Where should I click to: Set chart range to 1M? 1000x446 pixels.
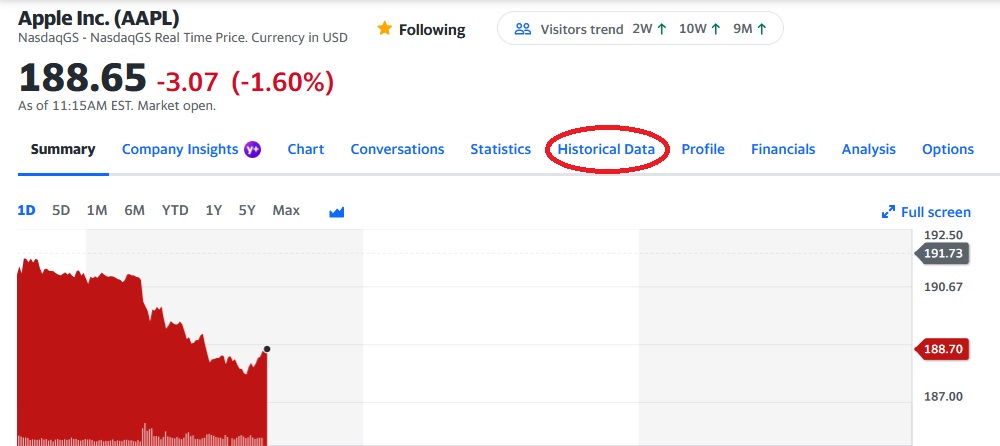click(97, 210)
